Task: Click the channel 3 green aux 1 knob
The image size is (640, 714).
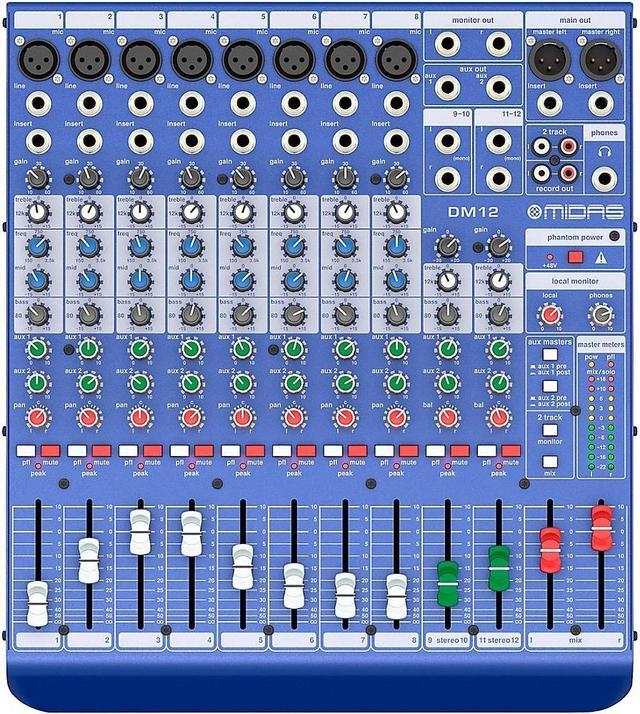Action: pos(140,350)
